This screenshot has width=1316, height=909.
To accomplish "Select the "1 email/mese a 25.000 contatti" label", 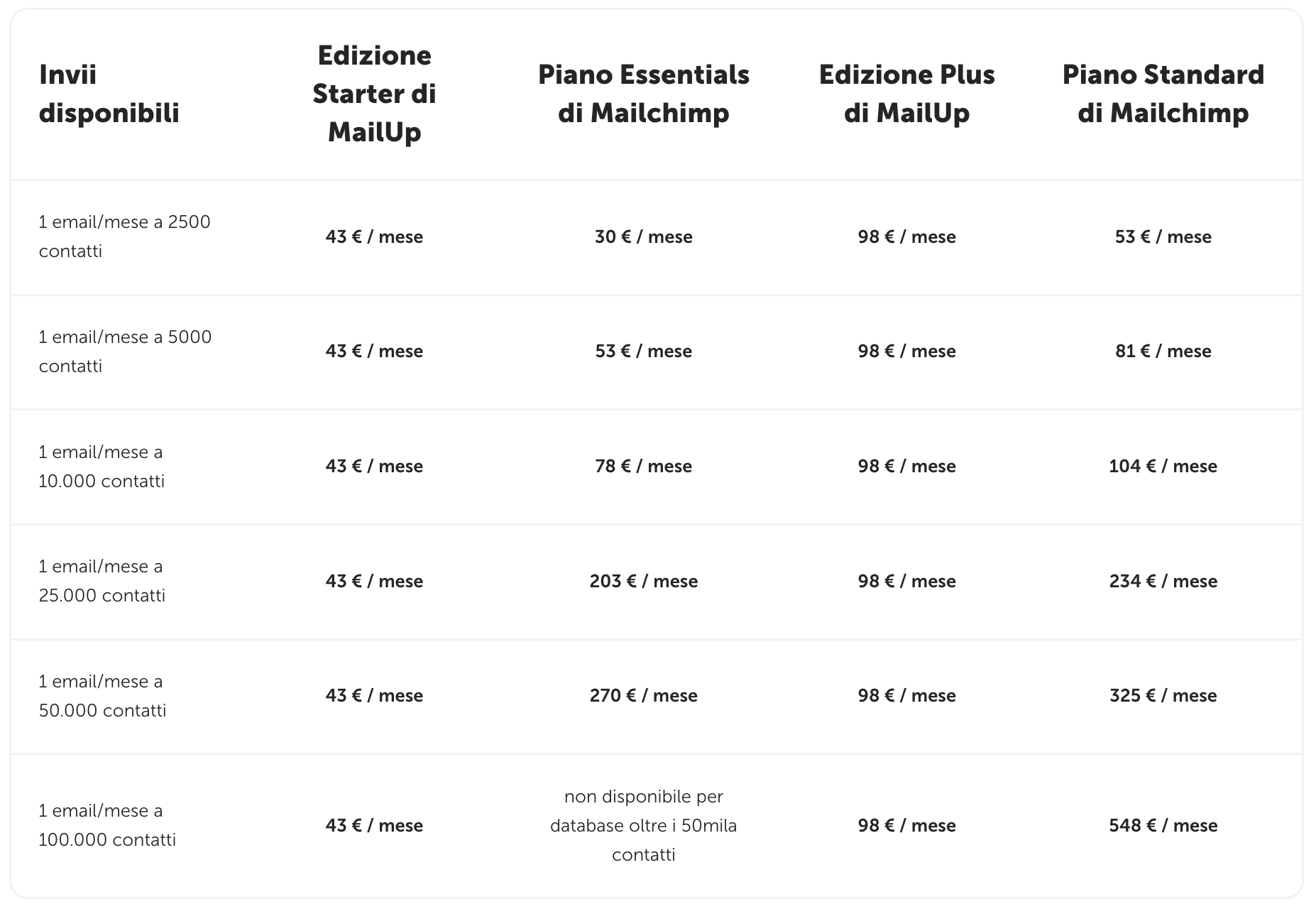I will pyautogui.click(x=102, y=581).
